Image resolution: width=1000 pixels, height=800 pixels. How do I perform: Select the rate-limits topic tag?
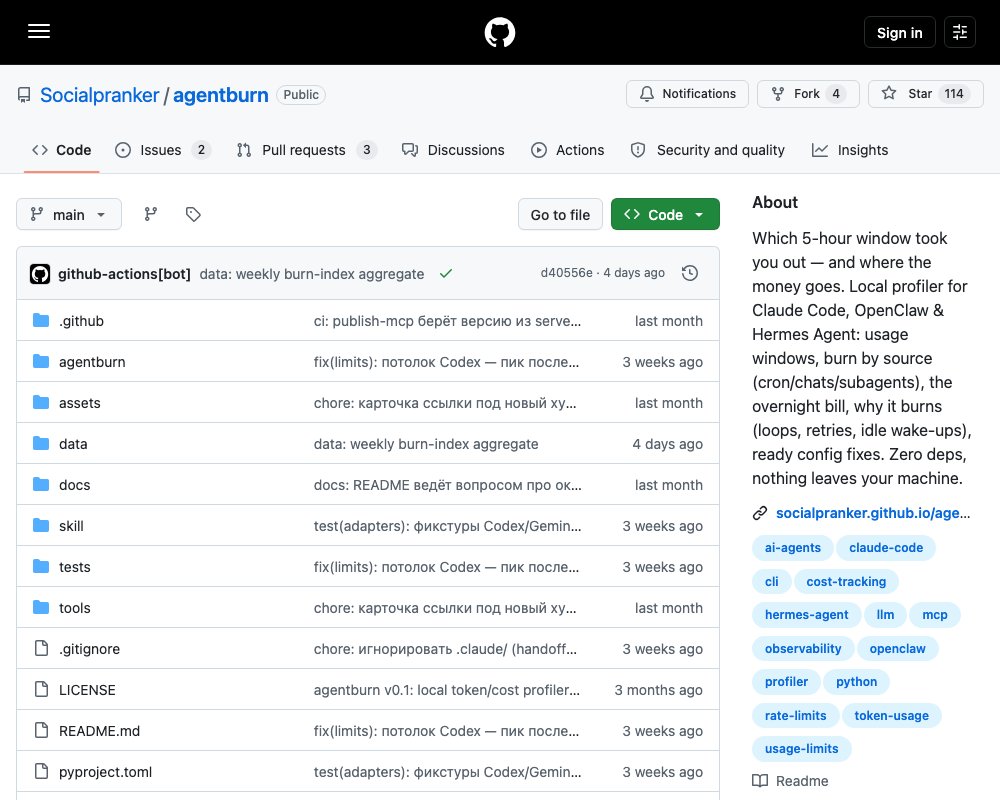coord(795,715)
